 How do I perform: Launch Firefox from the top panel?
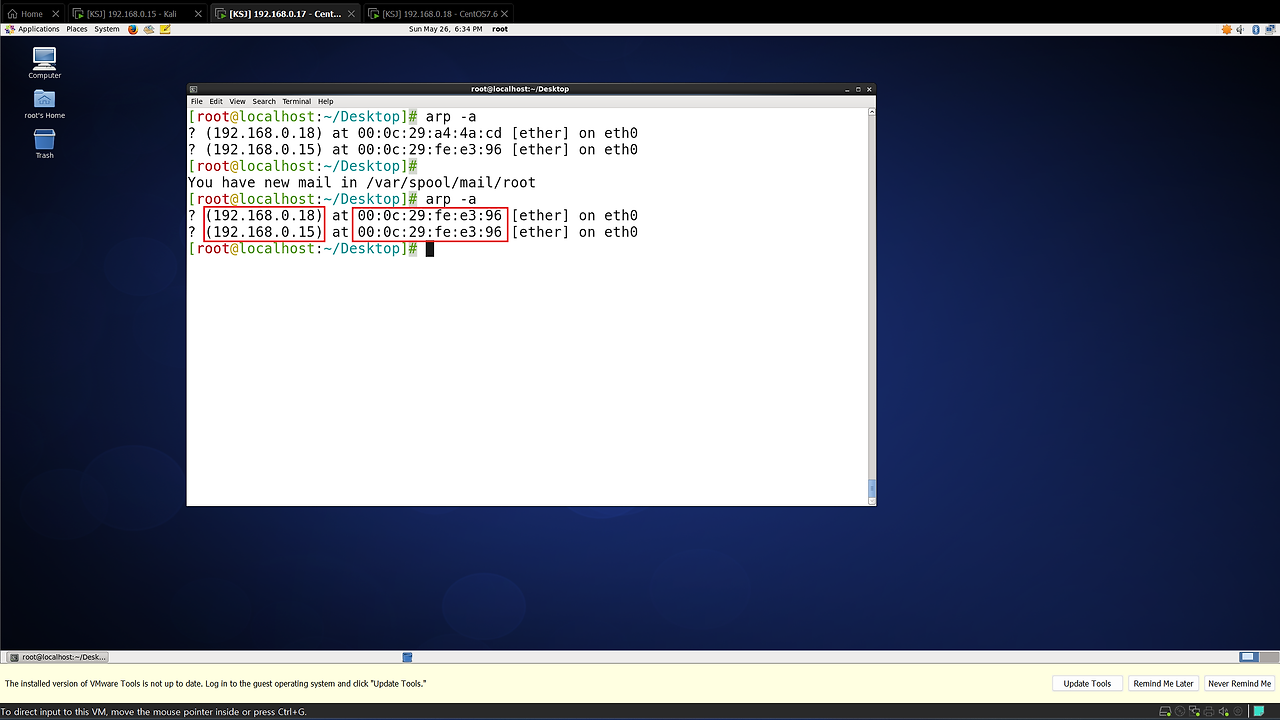132,29
